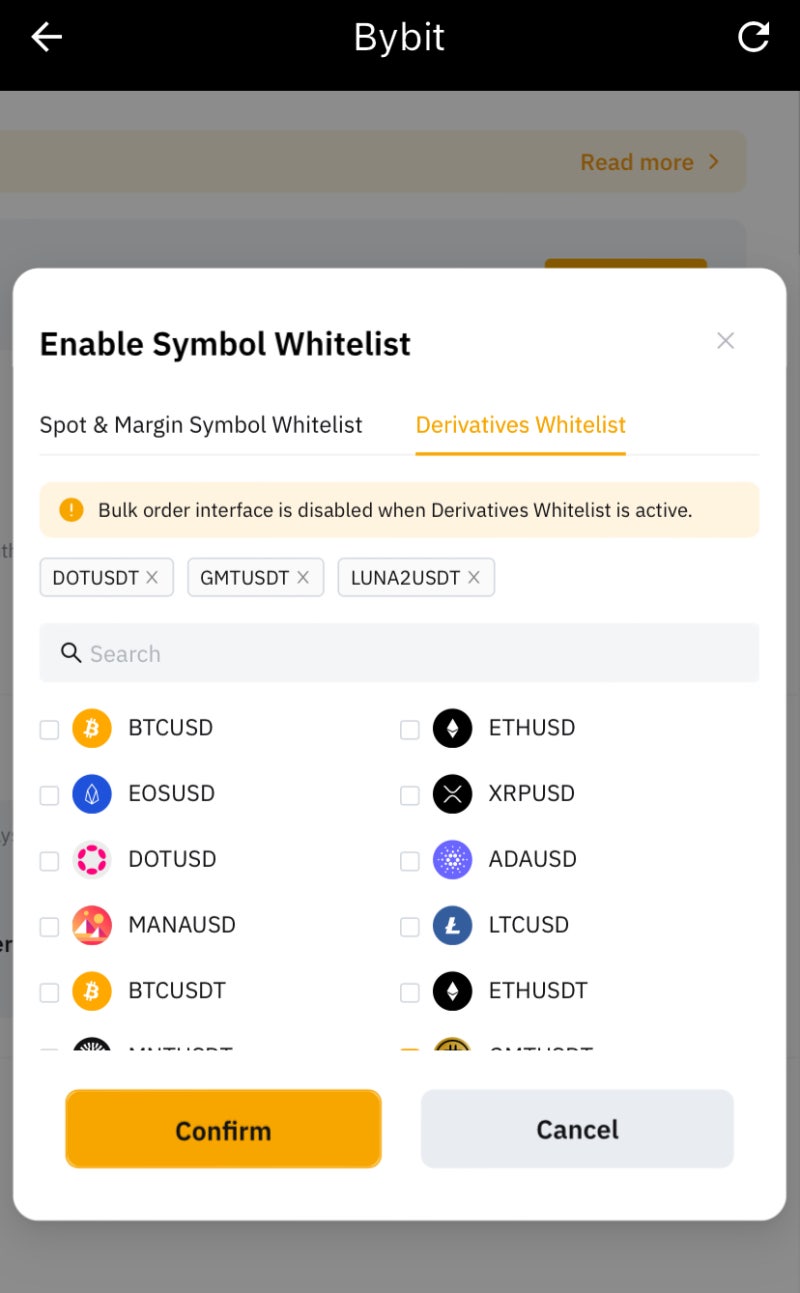Tick the MANAUSD checkbox
The height and width of the screenshot is (1293, 800).
click(49, 927)
